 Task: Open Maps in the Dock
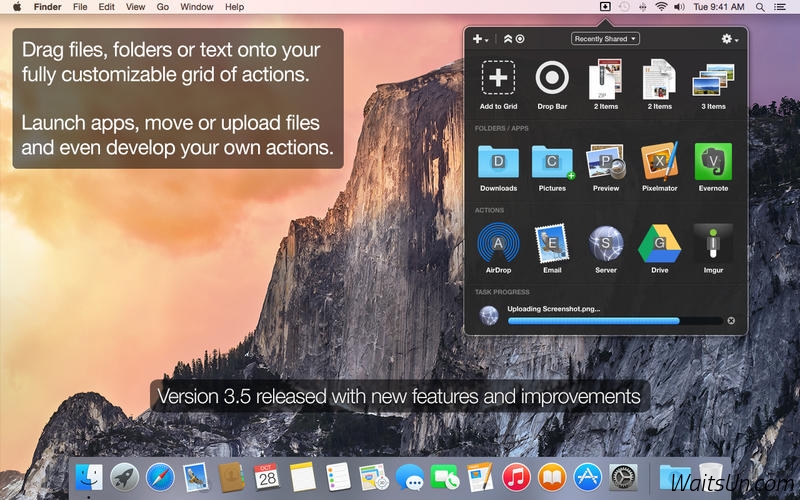[x=373, y=478]
